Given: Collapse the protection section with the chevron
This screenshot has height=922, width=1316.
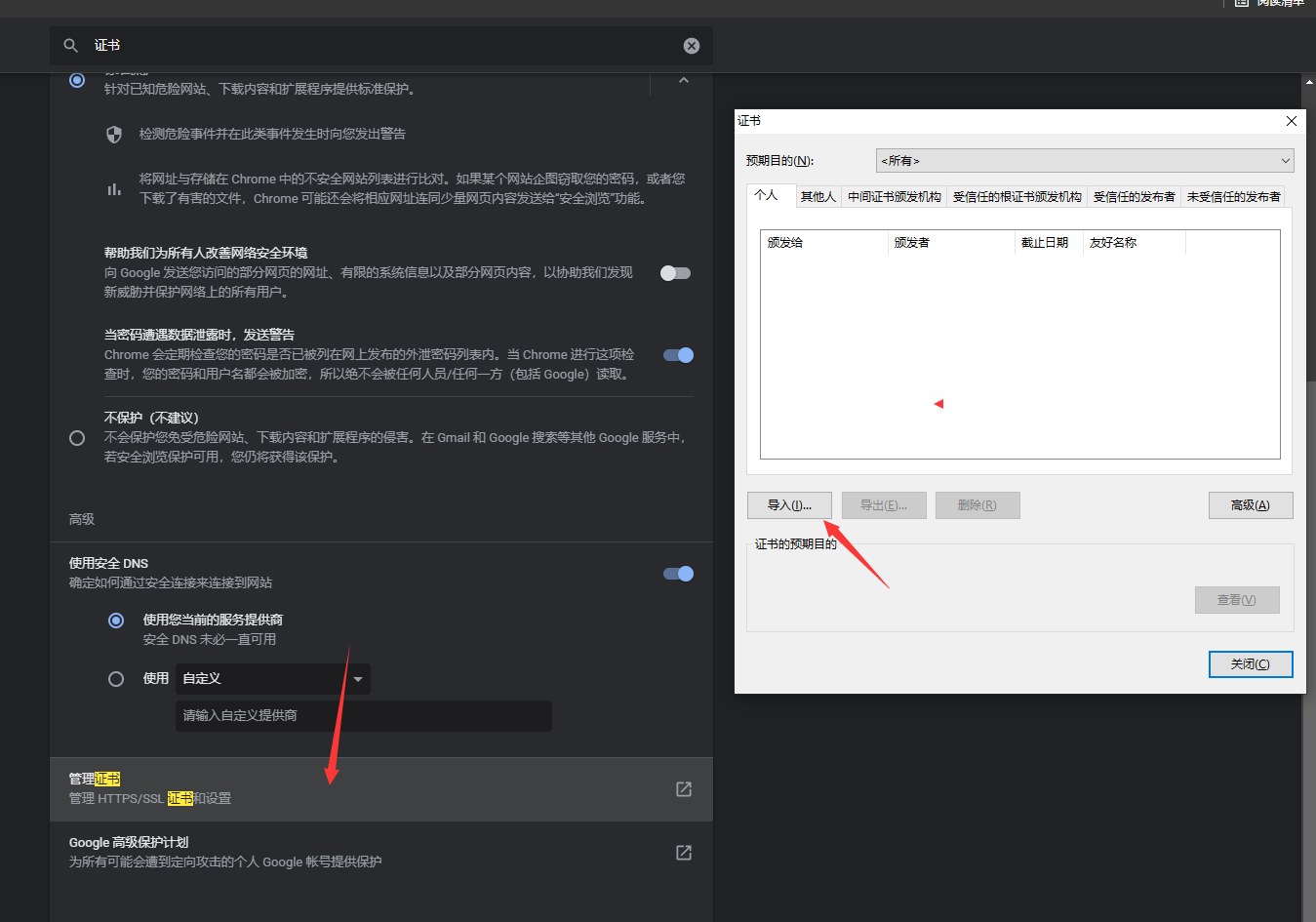Looking at the screenshot, I should 684,80.
